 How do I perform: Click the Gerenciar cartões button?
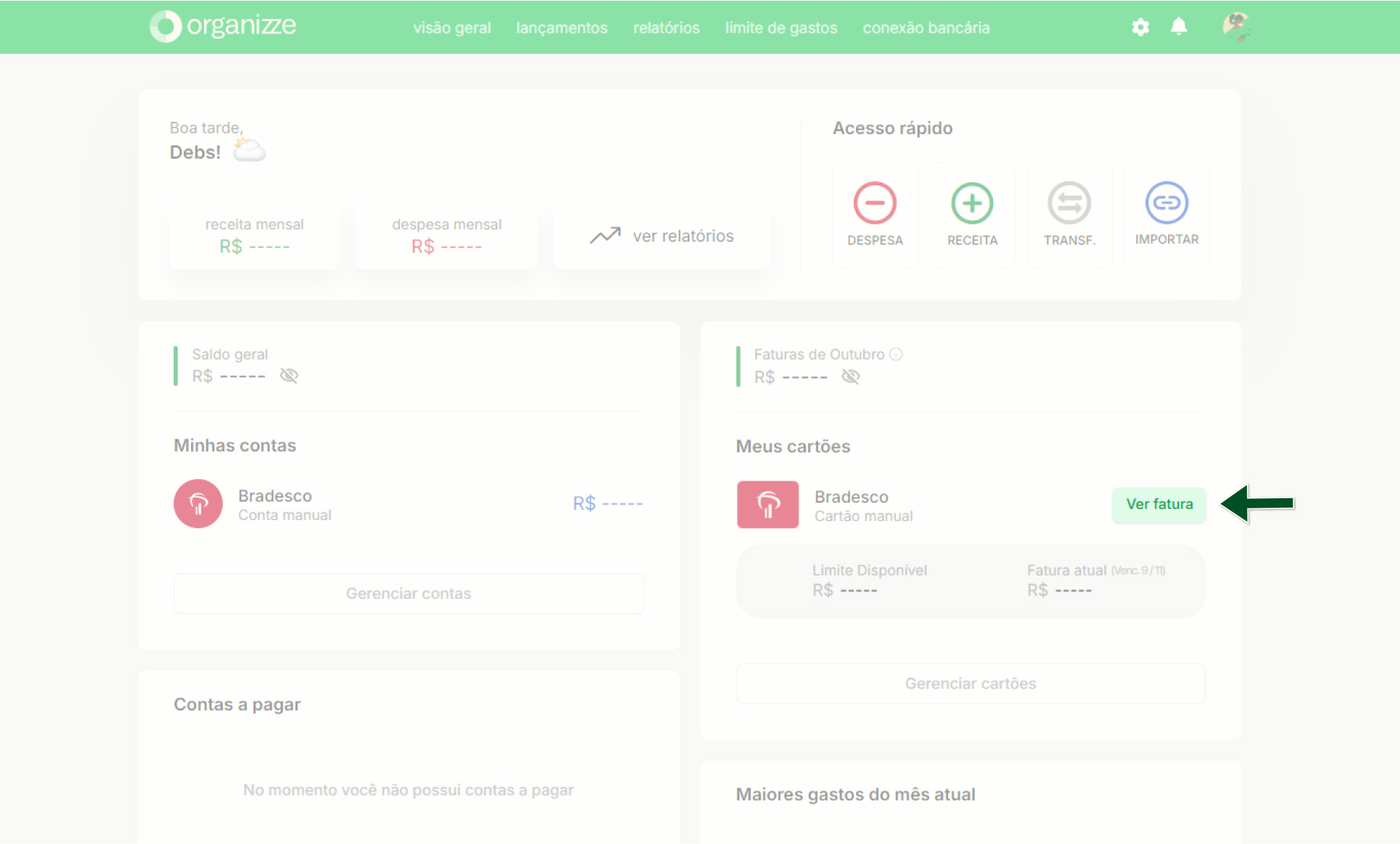[971, 684]
